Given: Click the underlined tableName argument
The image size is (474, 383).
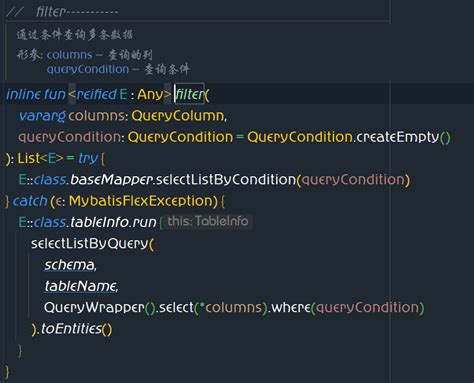Looking at the screenshot, I should coord(80,286).
